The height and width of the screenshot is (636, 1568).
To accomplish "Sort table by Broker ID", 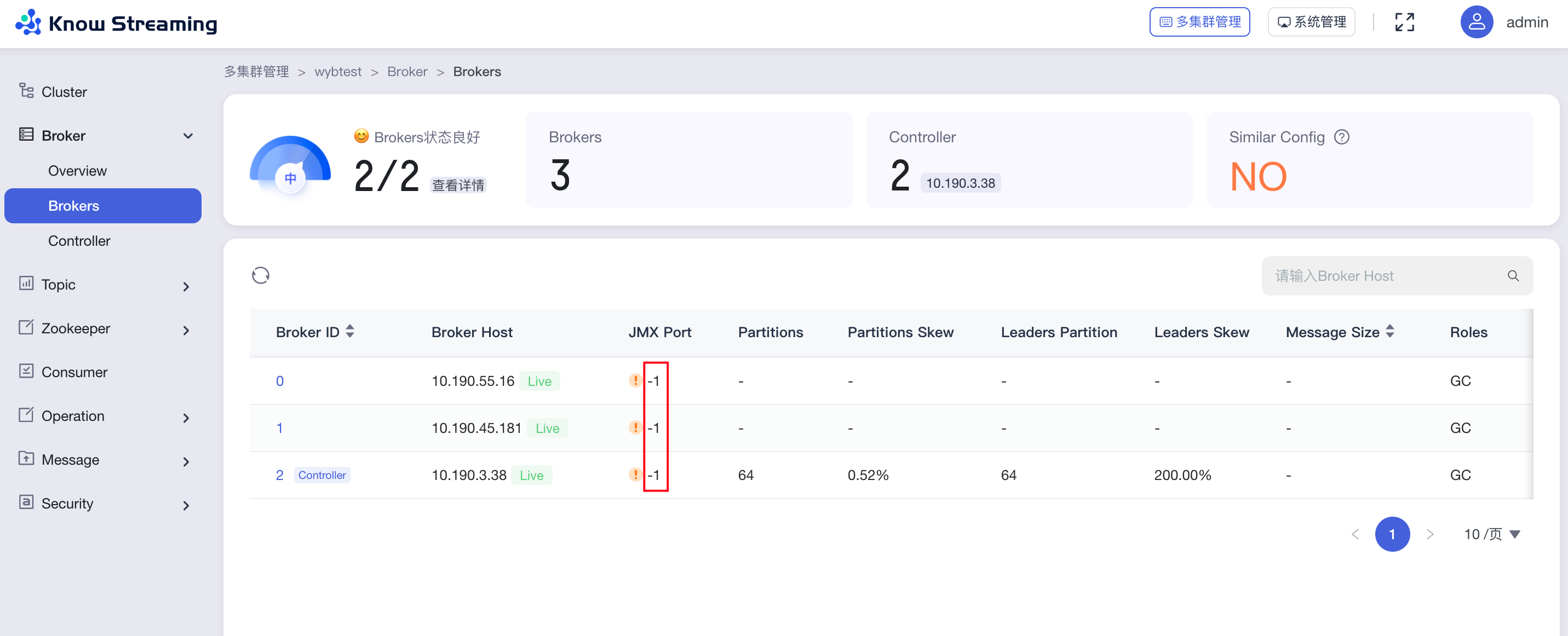I will pos(350,331).
